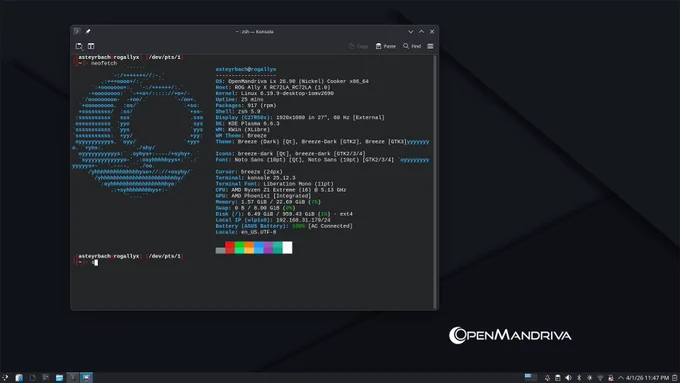Click the 'DE: KDE Plasma' line
680x383 pixels.
pyautogui.click(x=248, y=124)
